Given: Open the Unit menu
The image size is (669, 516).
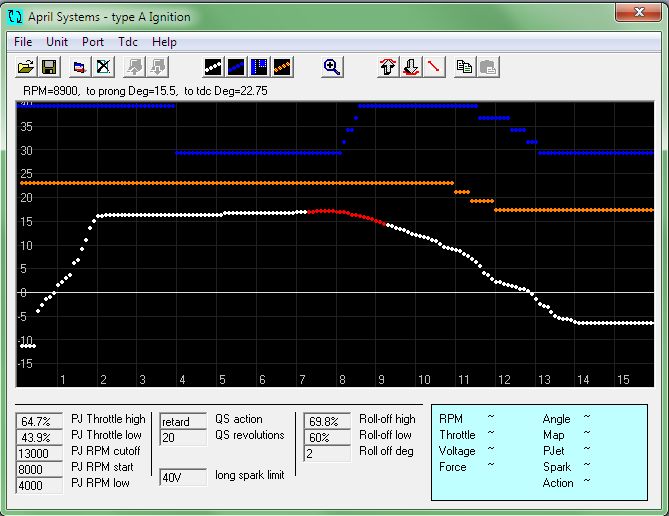Looking at the screenshot, I should [57, 42].
